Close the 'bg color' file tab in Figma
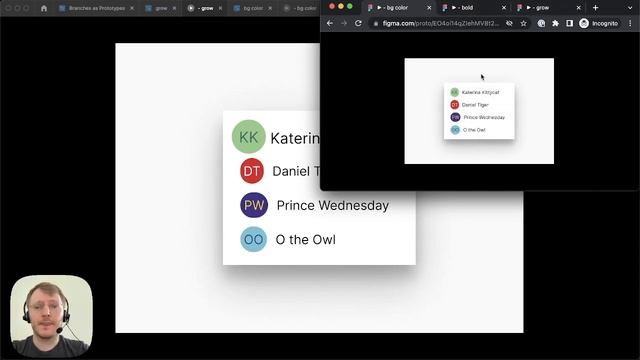The height and width of the screenshot is (360, 640). point(270,8)
